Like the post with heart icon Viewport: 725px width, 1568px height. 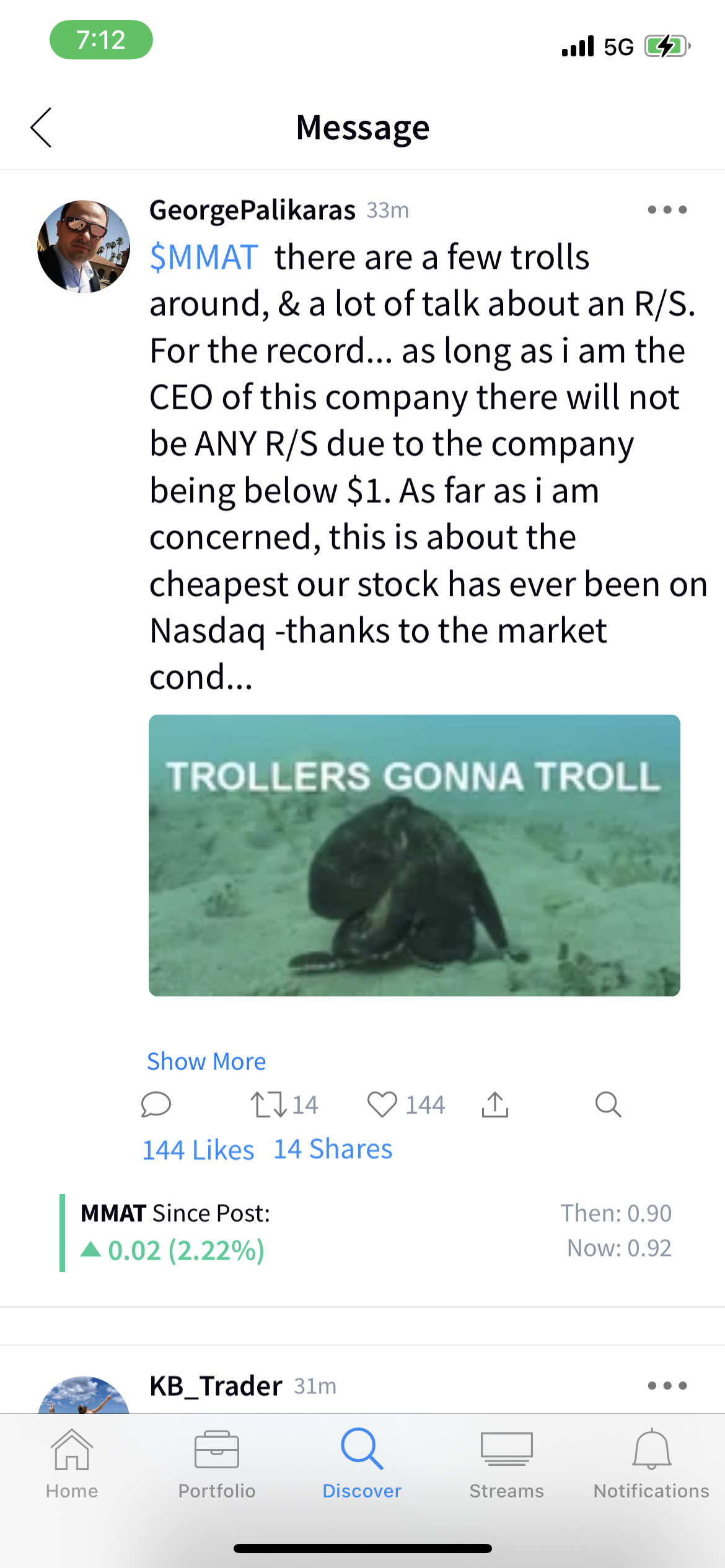(x=382, y=1104)
